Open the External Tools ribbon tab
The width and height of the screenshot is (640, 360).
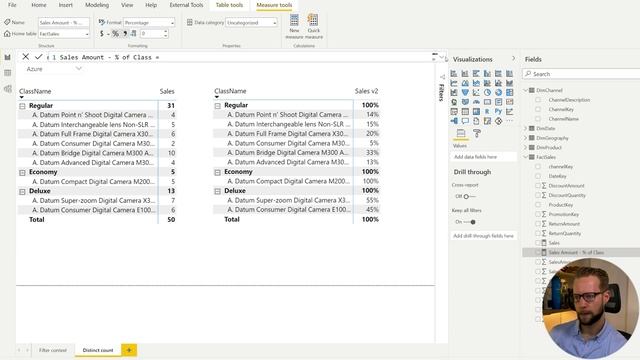pyautogui.click(x=186, y=5)
